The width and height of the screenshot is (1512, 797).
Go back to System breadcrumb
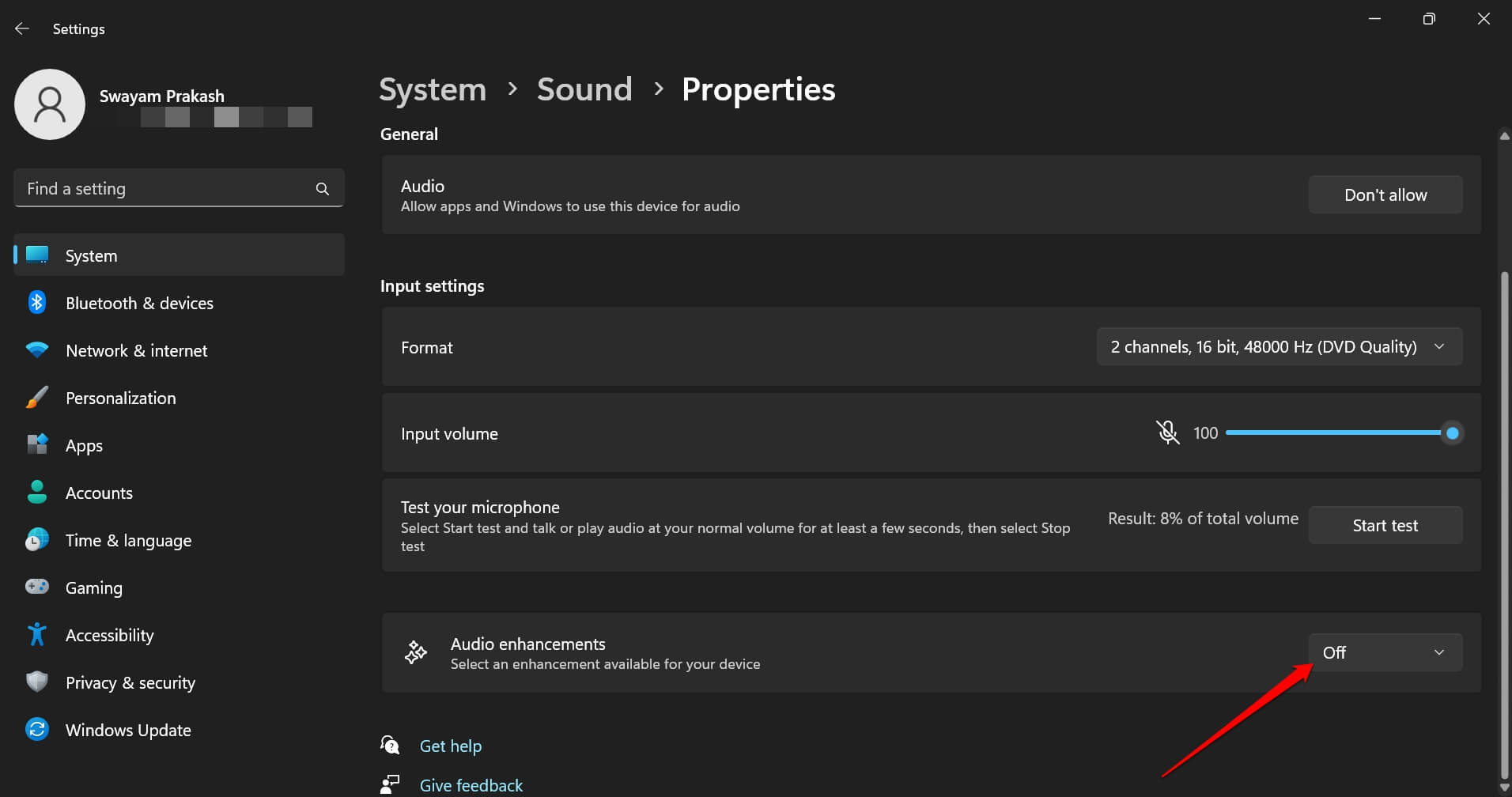pyautogui.click(x=432, y=89)
